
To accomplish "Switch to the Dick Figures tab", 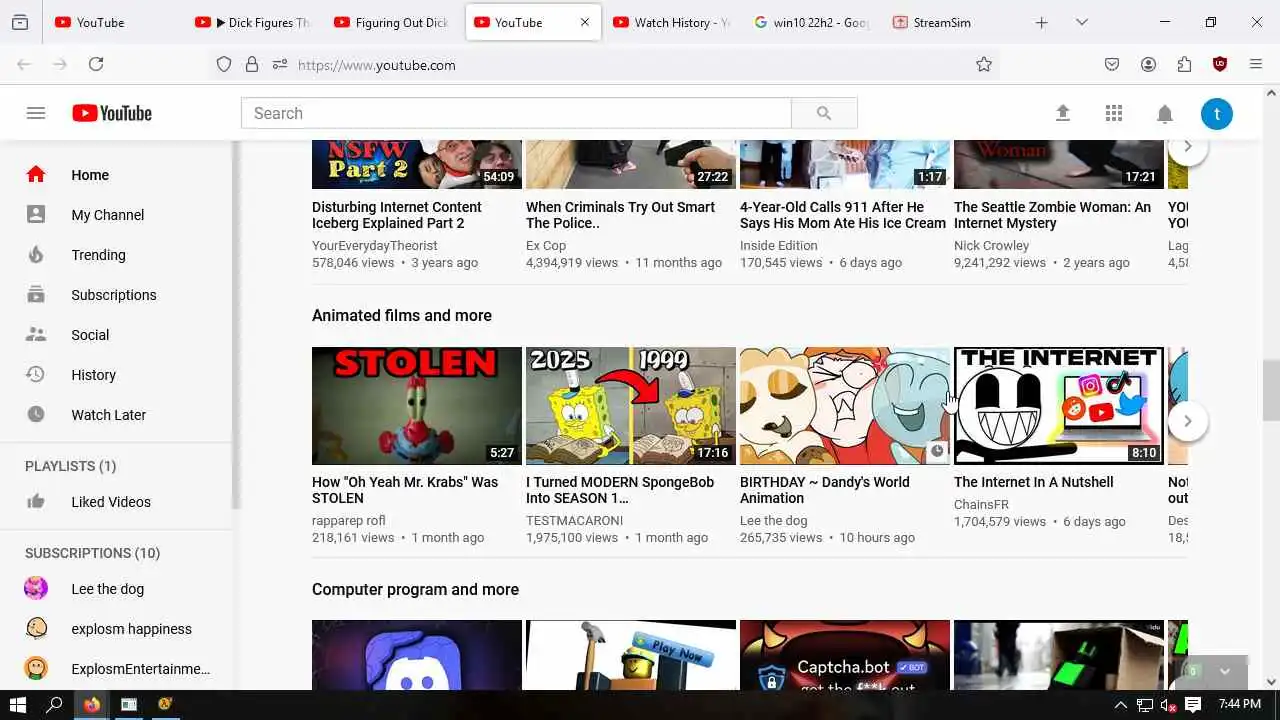I will click(x=253, y=22).
